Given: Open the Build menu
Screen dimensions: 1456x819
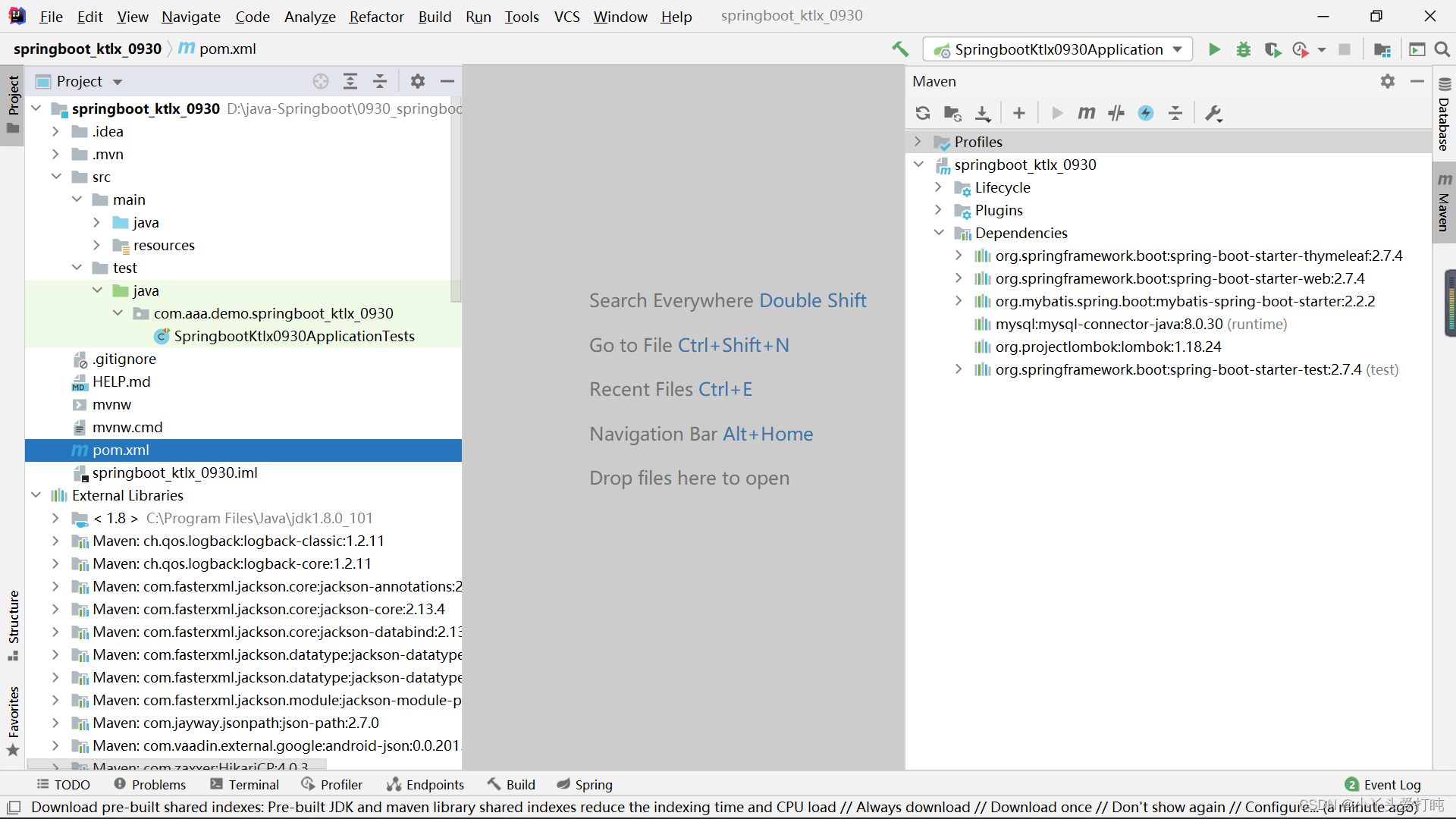Looking at the screenshot, I should click(x=435, y=17).
